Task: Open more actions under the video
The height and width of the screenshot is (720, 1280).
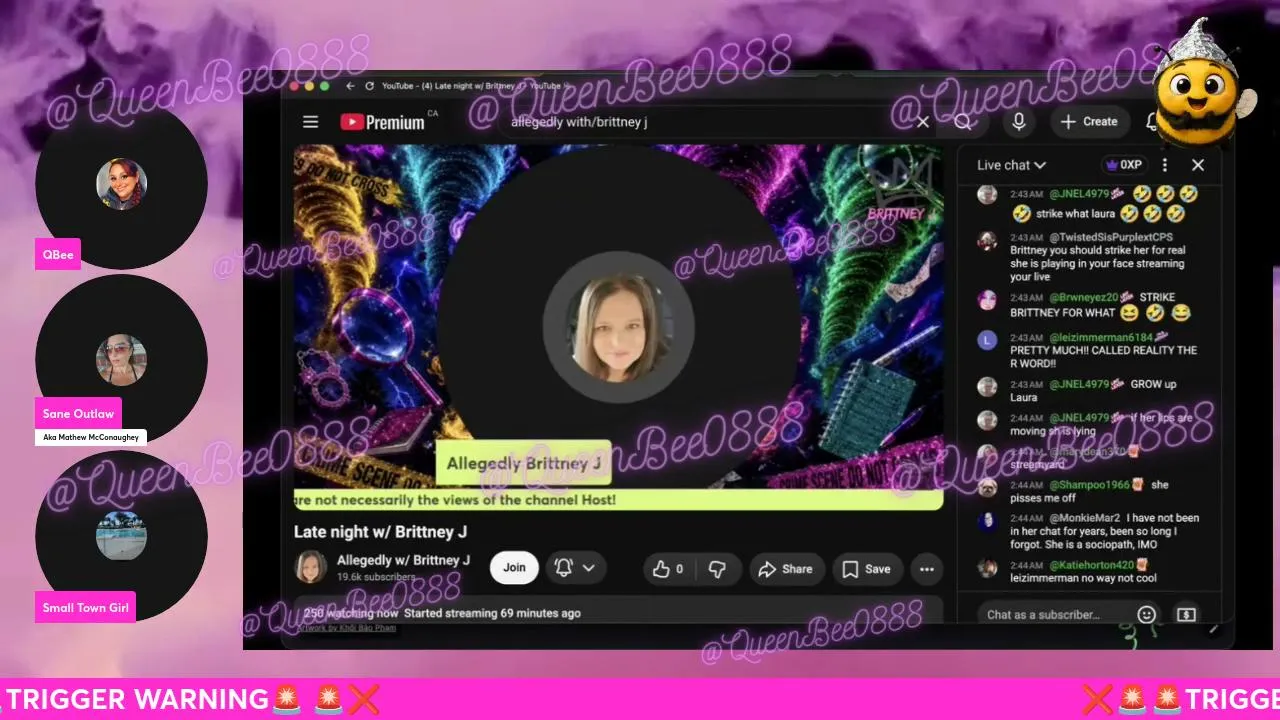Action: 927,569
